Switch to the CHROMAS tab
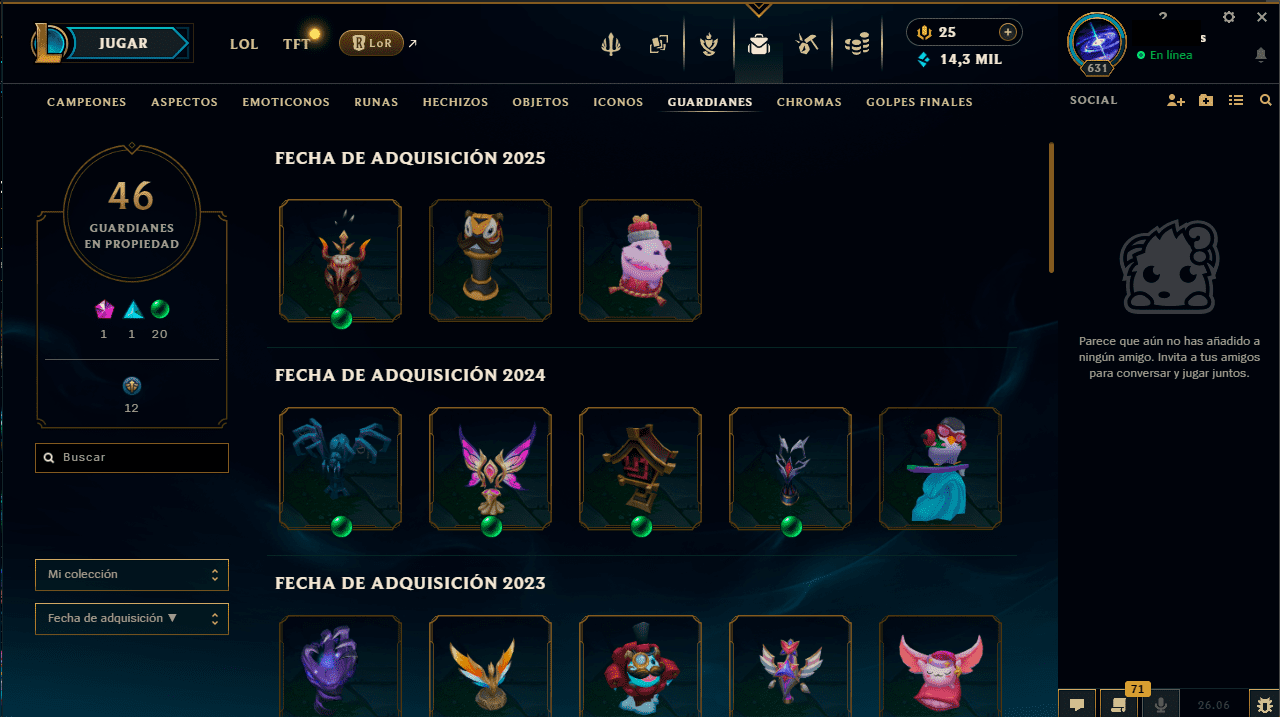 point(809,102)
